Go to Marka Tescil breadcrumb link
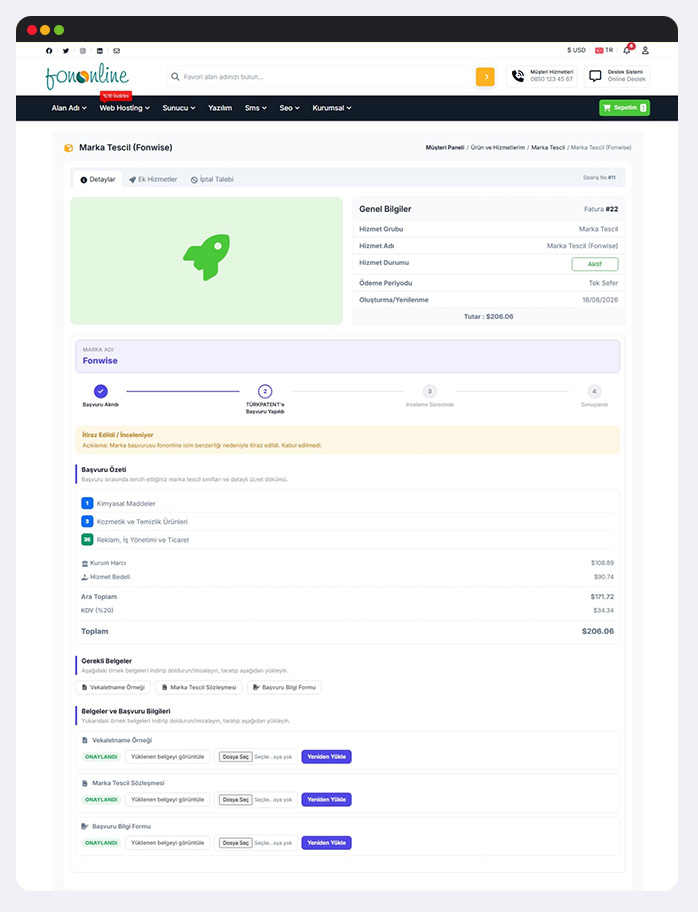Image resolution: width=698 pixels, height=912 pixels. [548, 148]
